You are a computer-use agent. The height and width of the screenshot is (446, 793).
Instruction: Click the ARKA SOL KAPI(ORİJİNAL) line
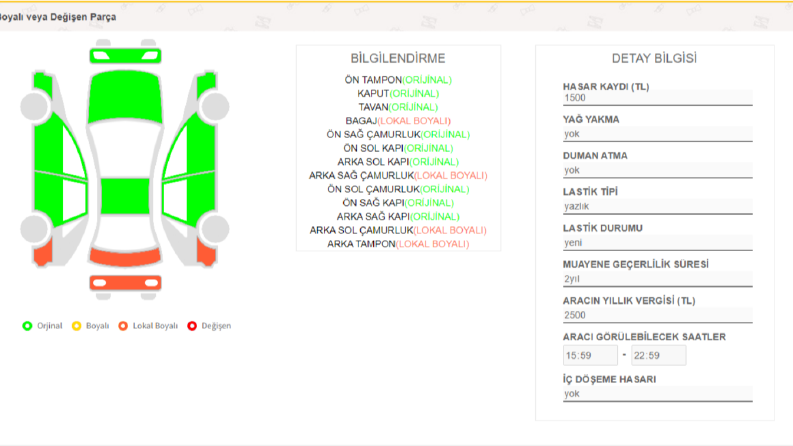398,162
